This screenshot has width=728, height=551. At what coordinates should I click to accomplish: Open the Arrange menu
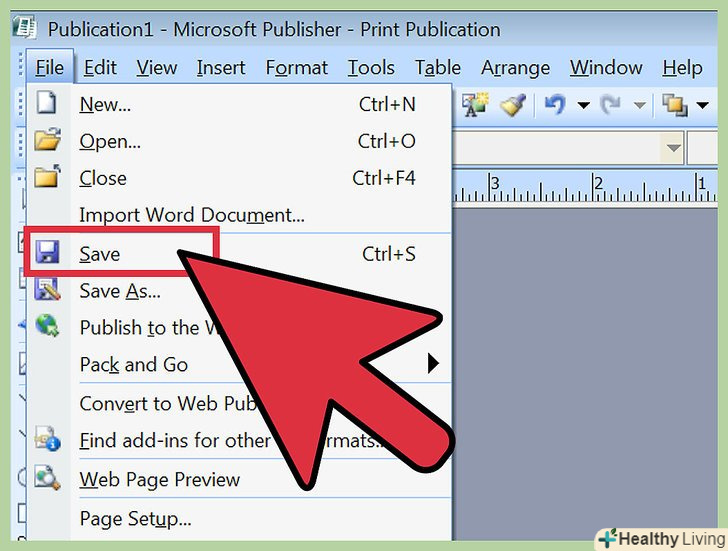(515, 68)
